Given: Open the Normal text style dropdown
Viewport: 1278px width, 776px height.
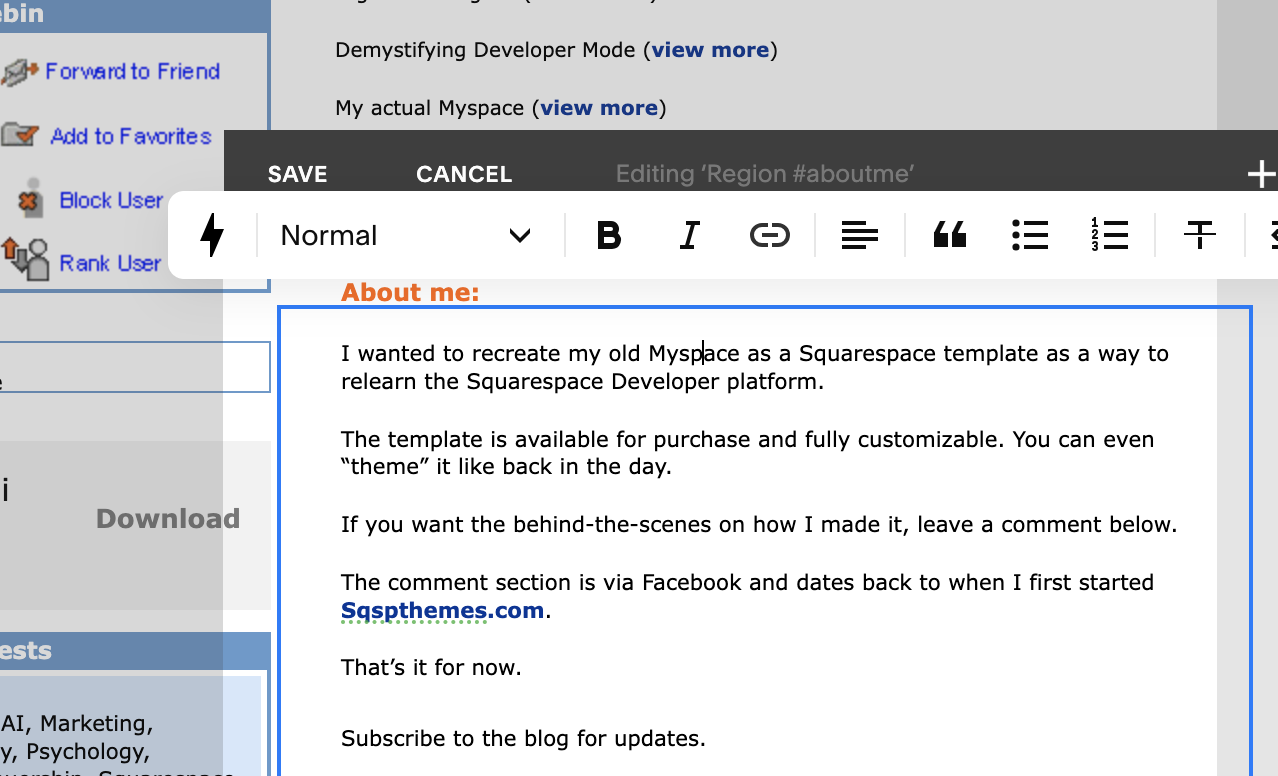Looking at the screenshot, I should click(x=405, y=236).
